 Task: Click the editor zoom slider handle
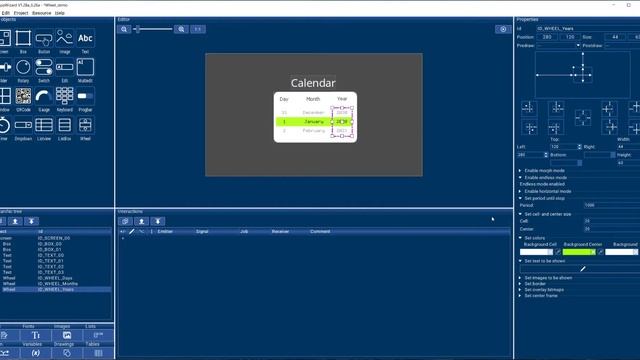pos(138,29)
